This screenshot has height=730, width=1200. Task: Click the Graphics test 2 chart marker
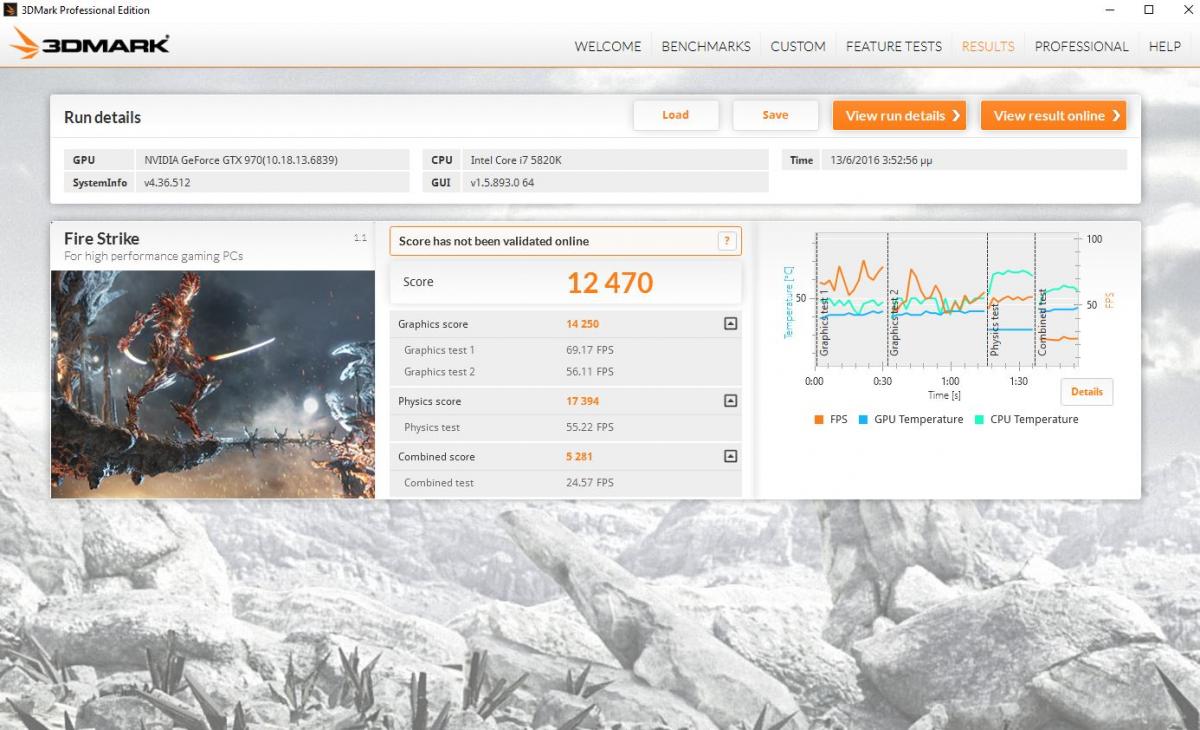895,323
